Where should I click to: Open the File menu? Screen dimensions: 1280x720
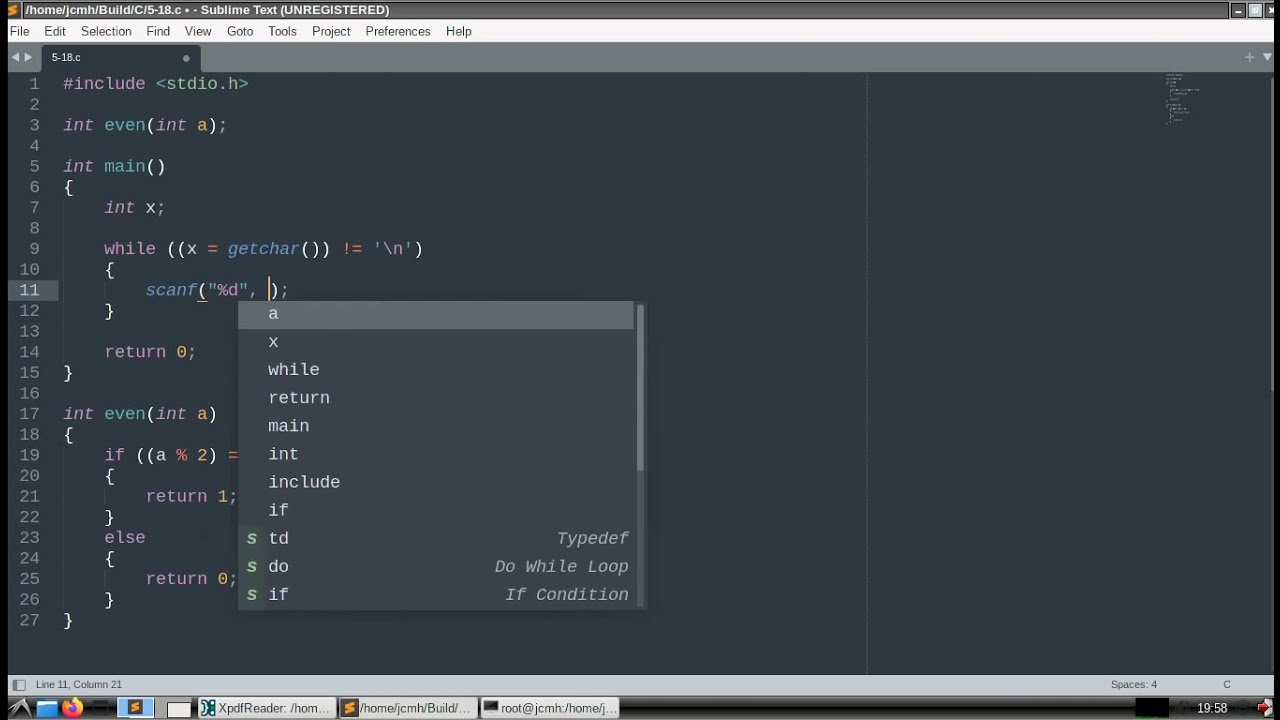click(x=19, y=31)
